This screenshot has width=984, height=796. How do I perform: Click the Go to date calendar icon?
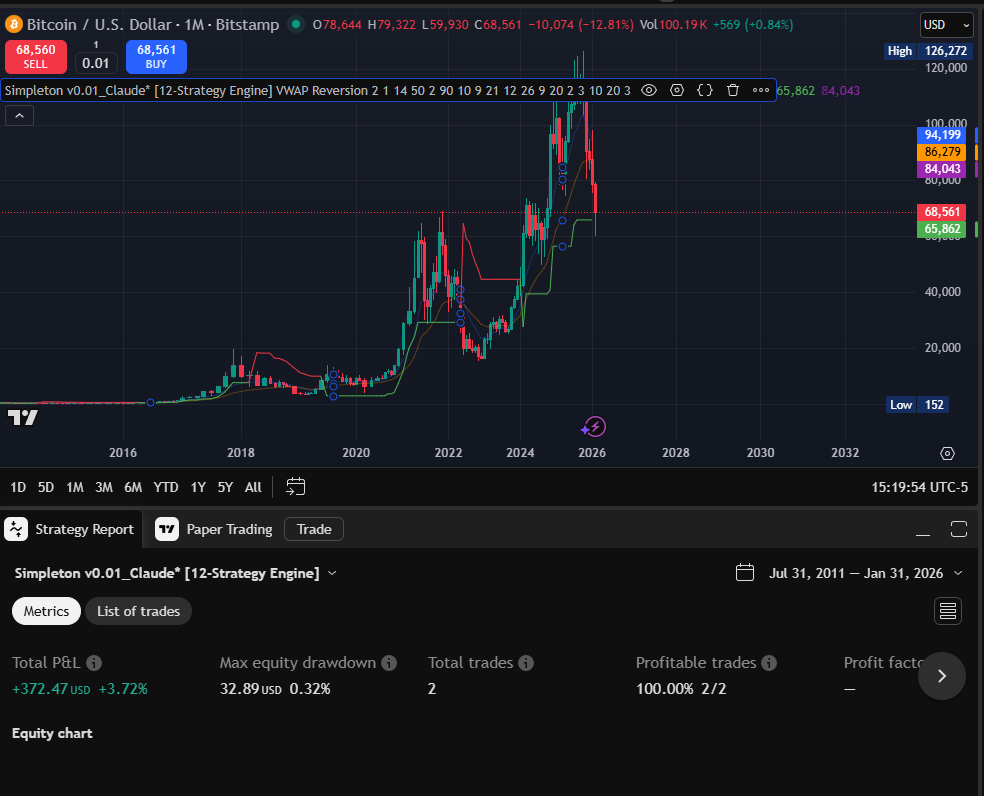(x=295, y=486)
